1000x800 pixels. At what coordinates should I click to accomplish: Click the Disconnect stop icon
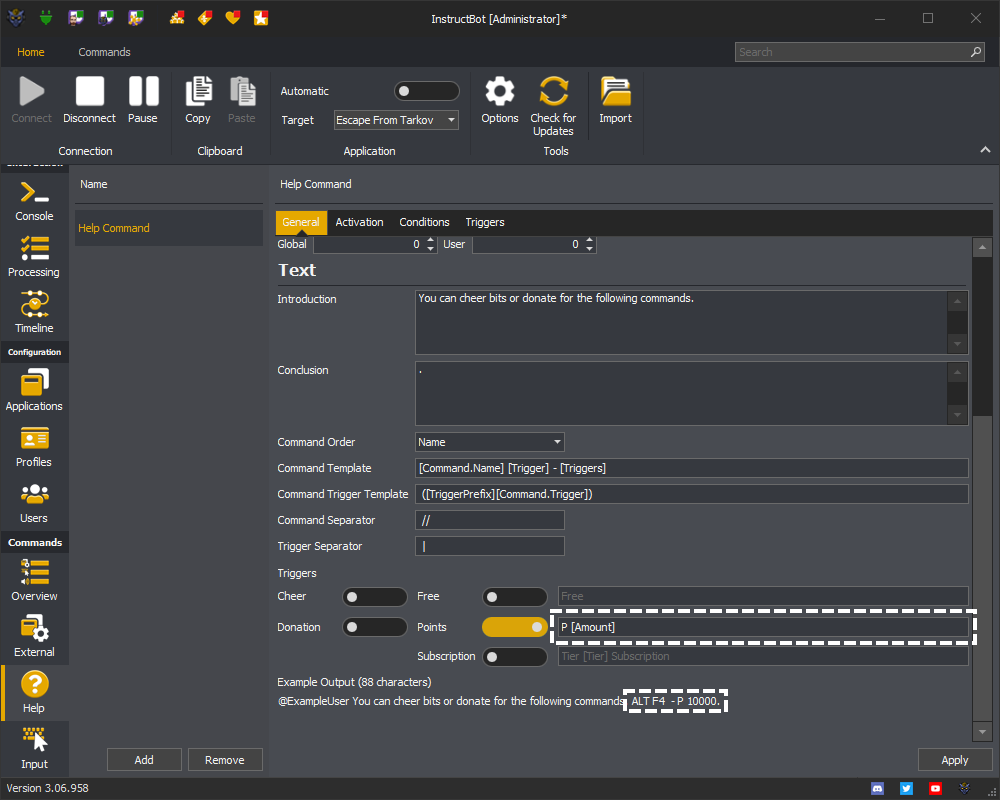[89, 91]
